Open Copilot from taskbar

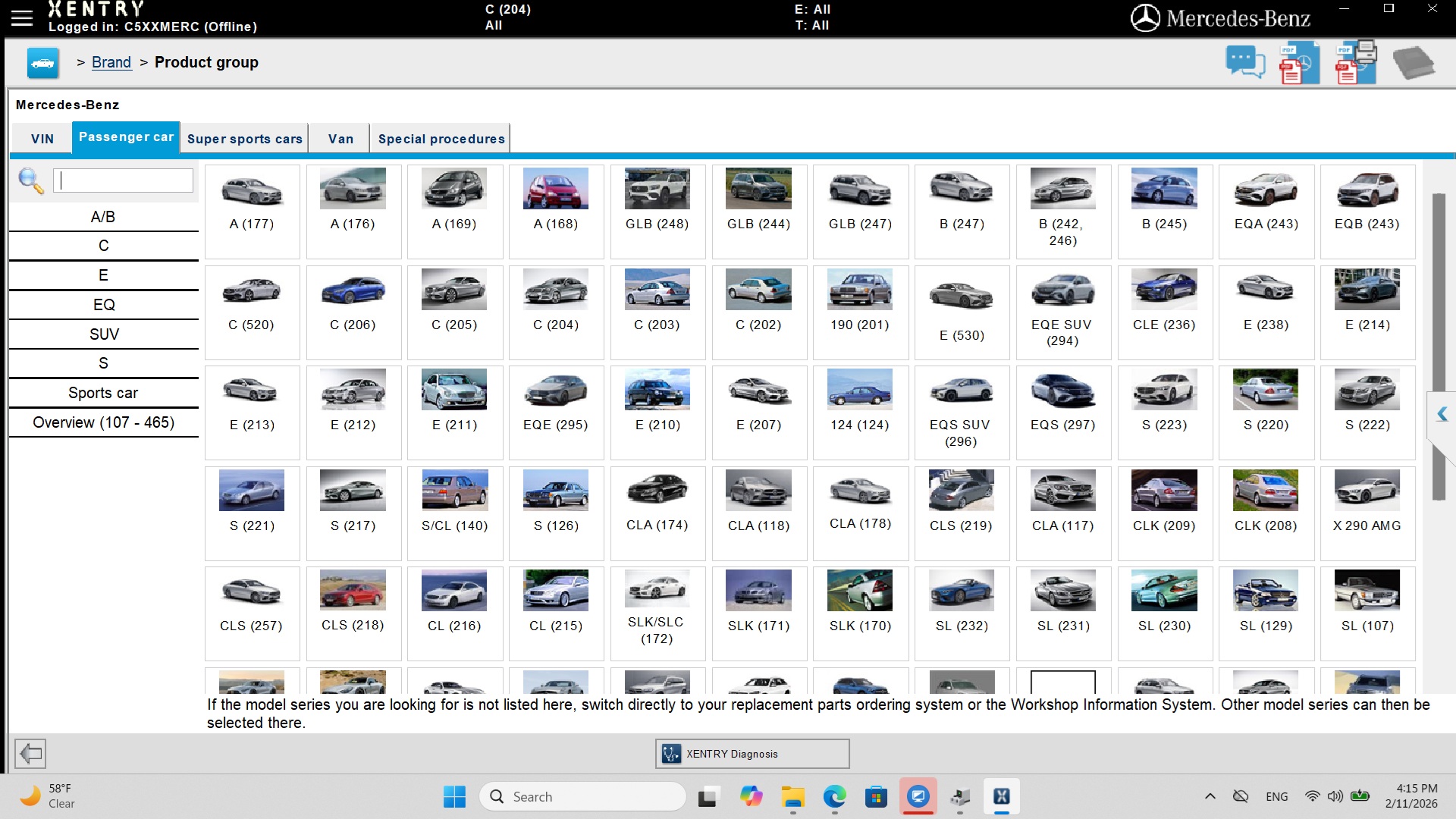(x=752, y=797)
